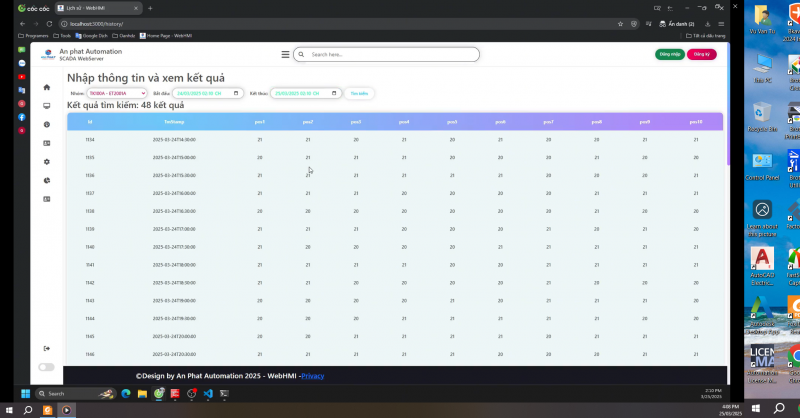Click the inner taskbar Search box
This screenshot has height=418, width=800.
pos(74,394)
